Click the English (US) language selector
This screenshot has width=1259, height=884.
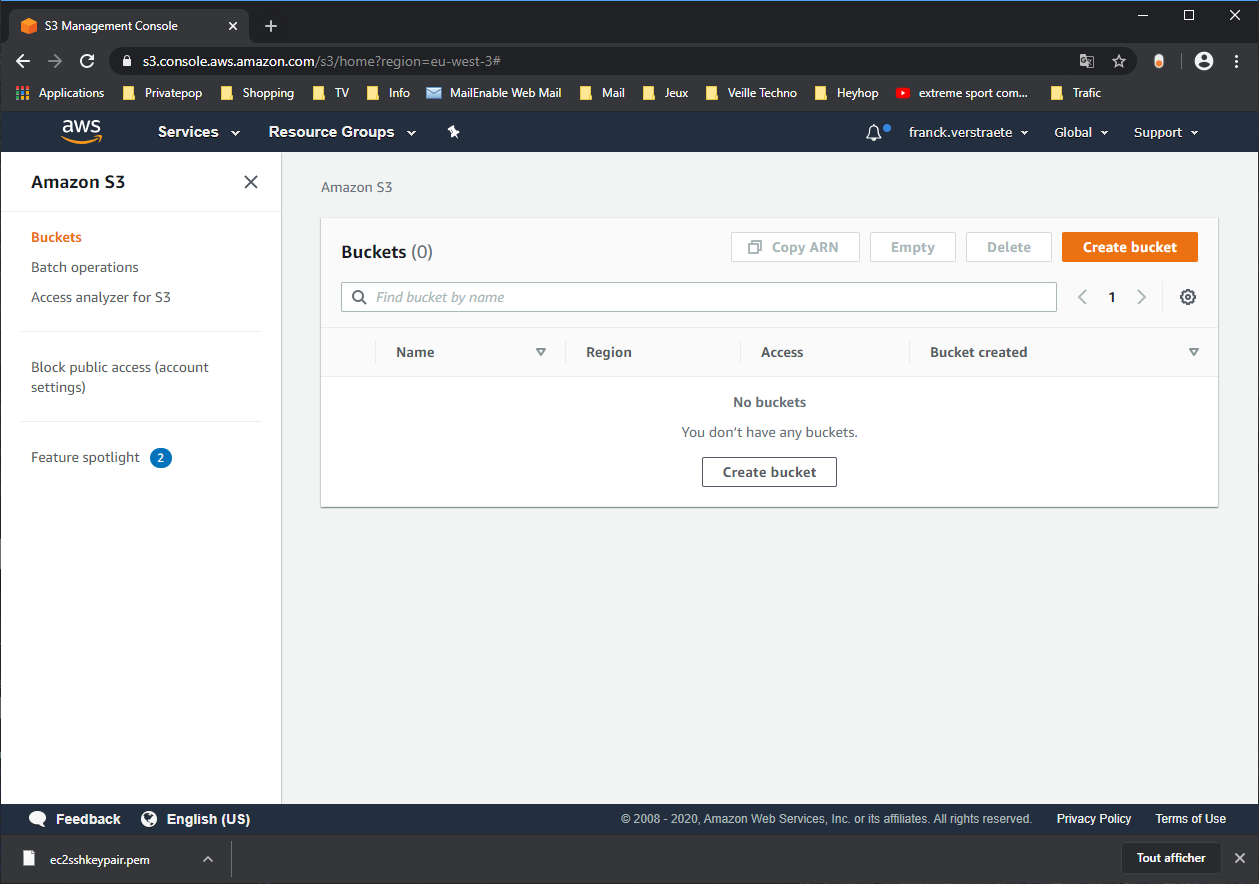tap(208, 819)
